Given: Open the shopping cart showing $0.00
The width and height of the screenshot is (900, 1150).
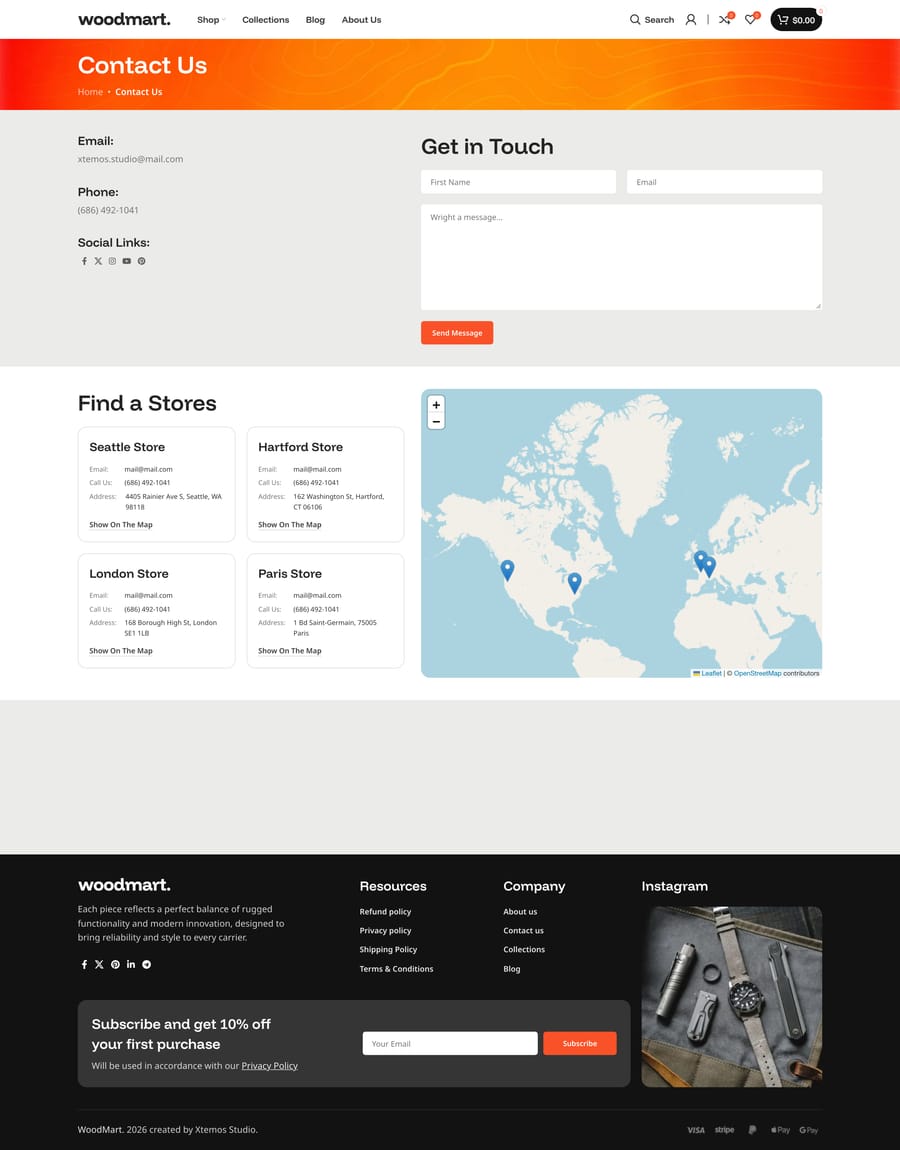Looking at the screenshot, I should (796, 20).
